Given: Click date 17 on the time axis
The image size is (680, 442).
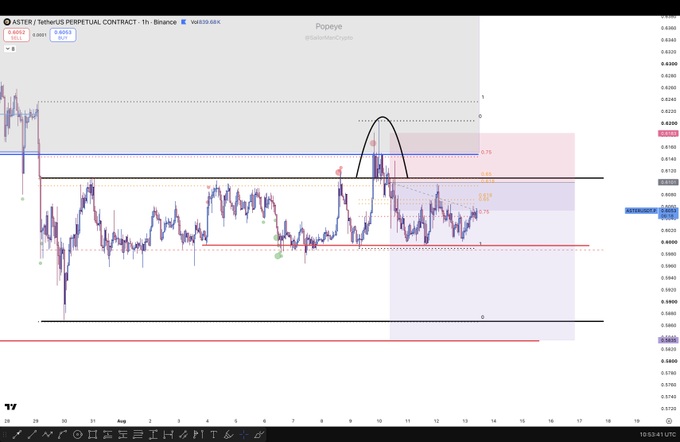Looking at the screenshot, I should tap(579, 421).
